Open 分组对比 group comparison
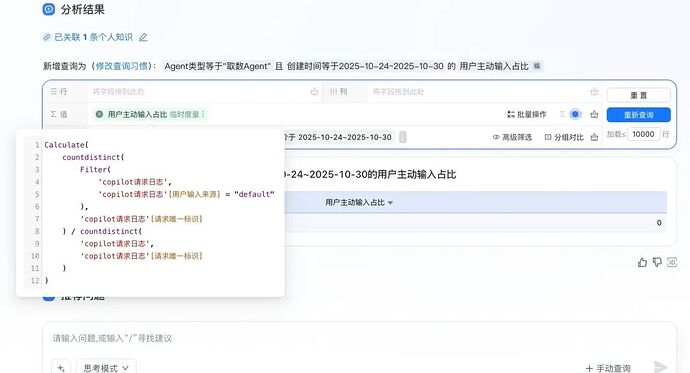 pos(564,137)
